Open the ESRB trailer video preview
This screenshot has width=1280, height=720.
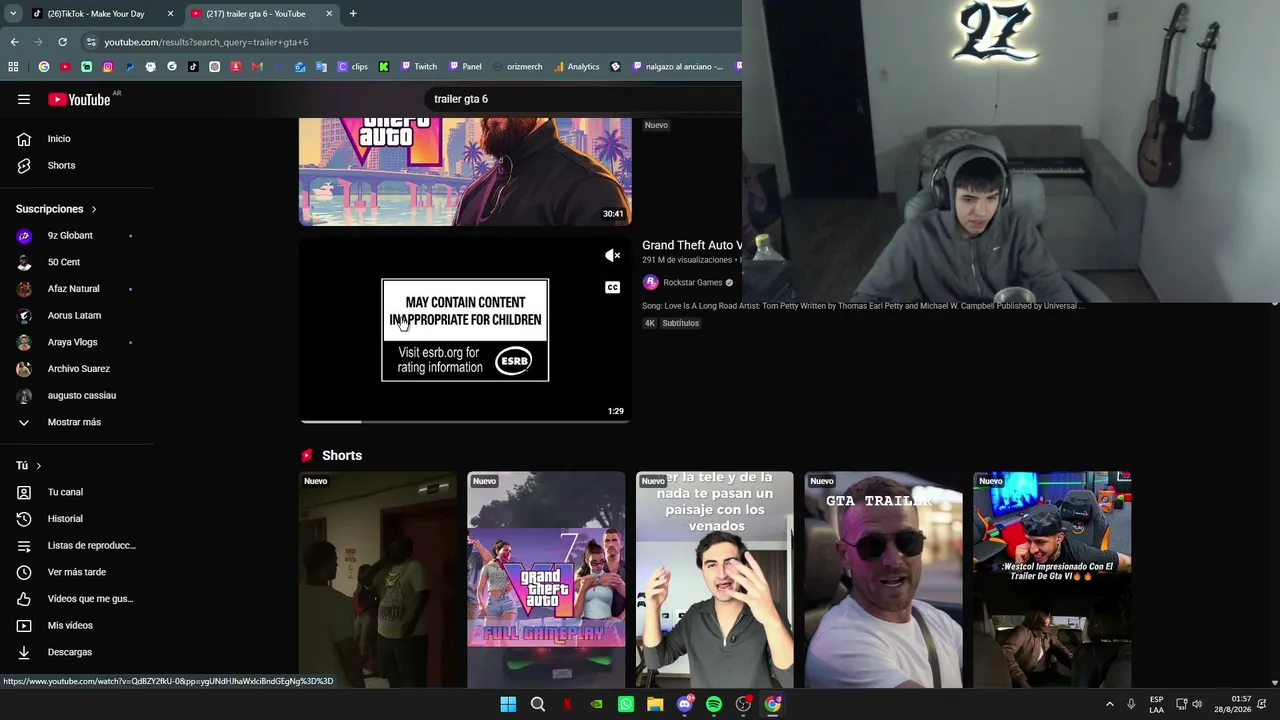point(465,330)
